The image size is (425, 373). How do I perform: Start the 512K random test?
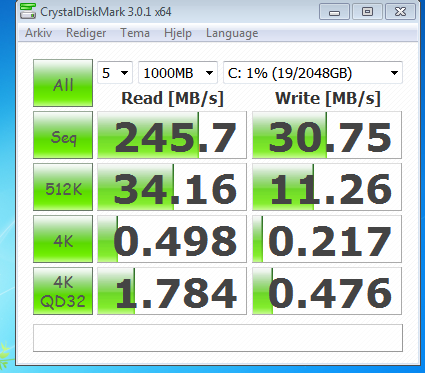coord(63,187)
